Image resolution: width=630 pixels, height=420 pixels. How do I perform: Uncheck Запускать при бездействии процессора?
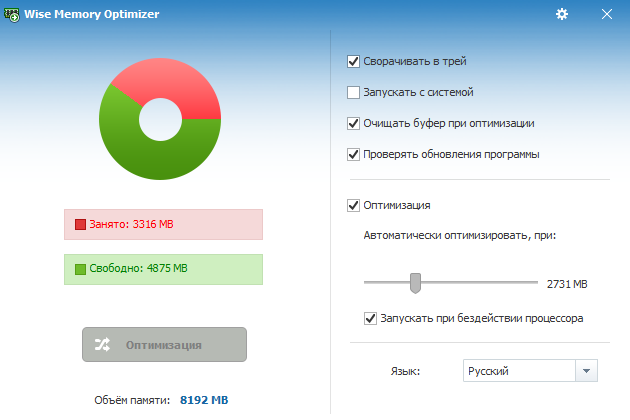tap(370, 318)
